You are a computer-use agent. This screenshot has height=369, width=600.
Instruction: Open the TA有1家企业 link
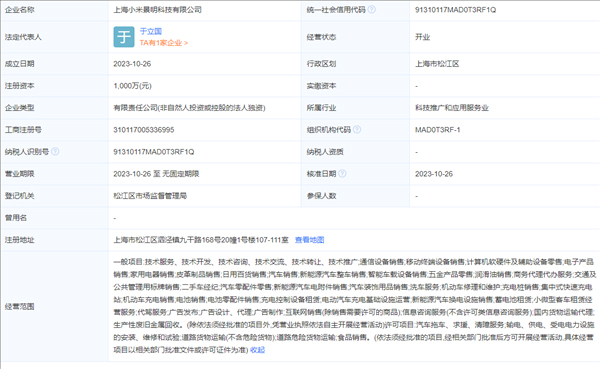point(164,43)
